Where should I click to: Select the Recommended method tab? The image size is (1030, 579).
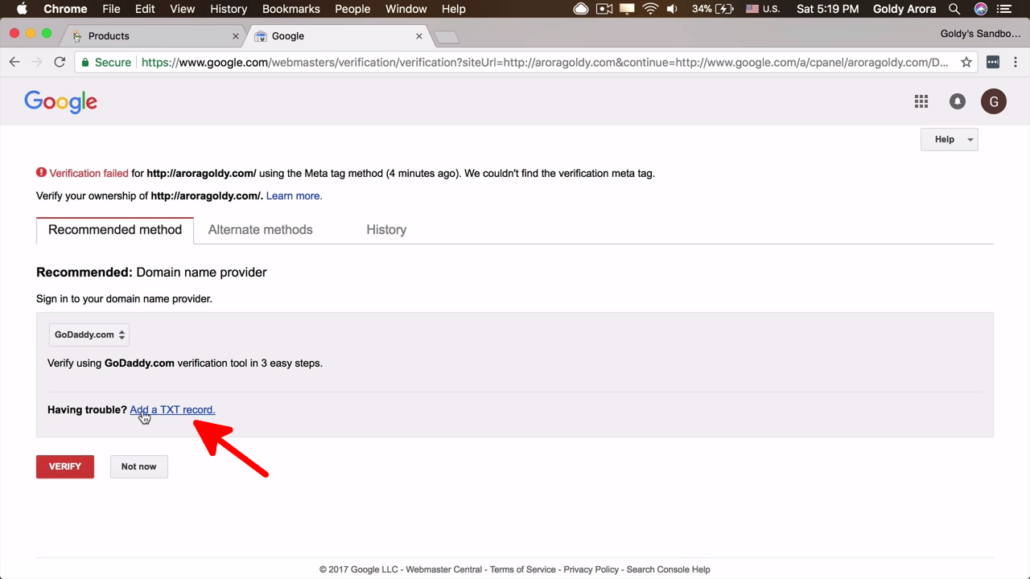(115, 230)
